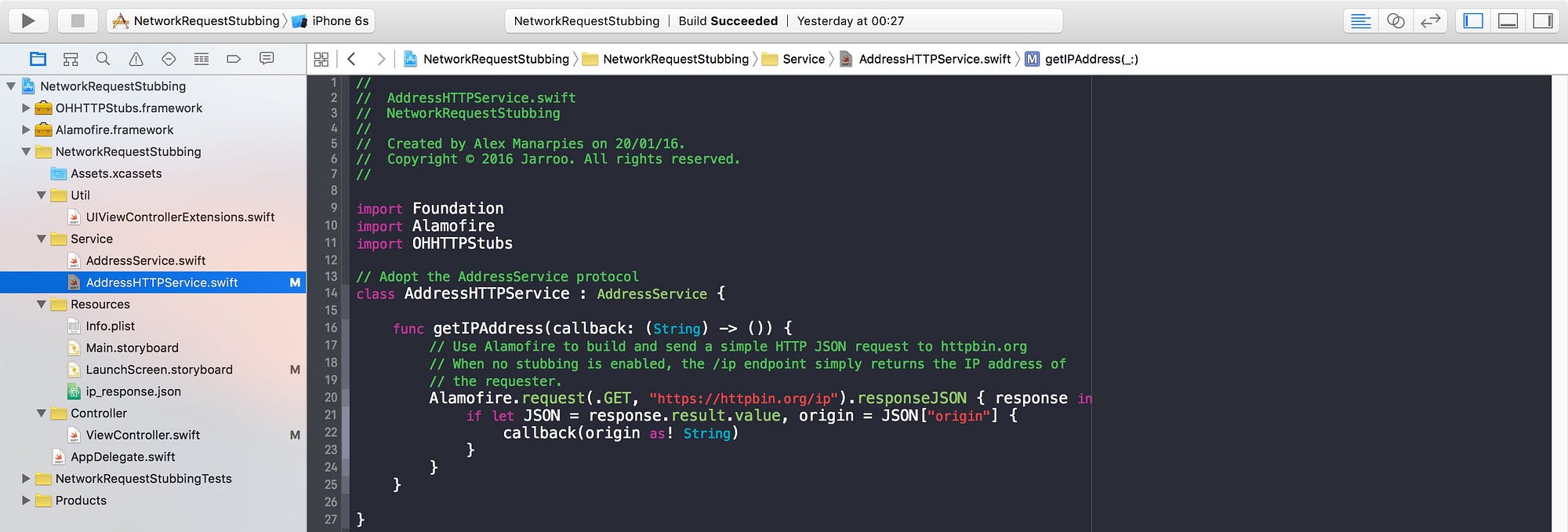This screenshot has width=1568, height=532.
Task: Open UIViewControllerExtensions.swift
Action: click(x=180, y=217)
